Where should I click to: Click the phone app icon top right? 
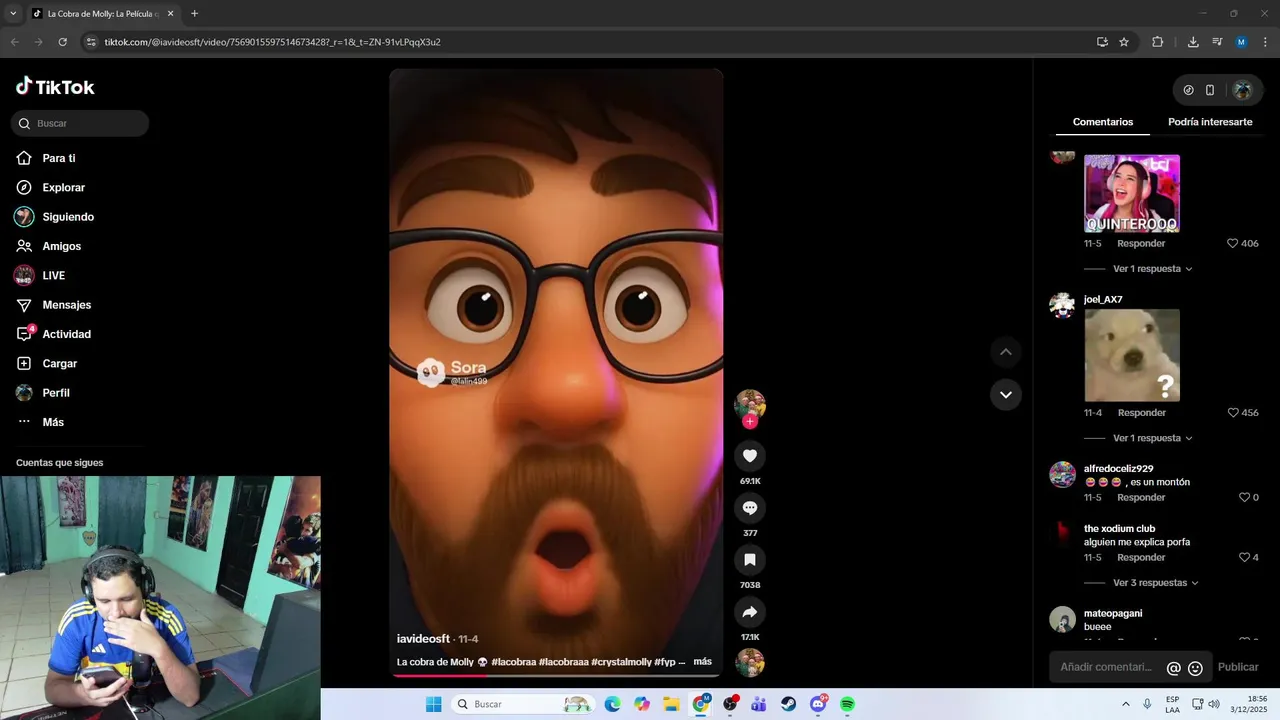pyautogui.click(x=1210, y=90)
